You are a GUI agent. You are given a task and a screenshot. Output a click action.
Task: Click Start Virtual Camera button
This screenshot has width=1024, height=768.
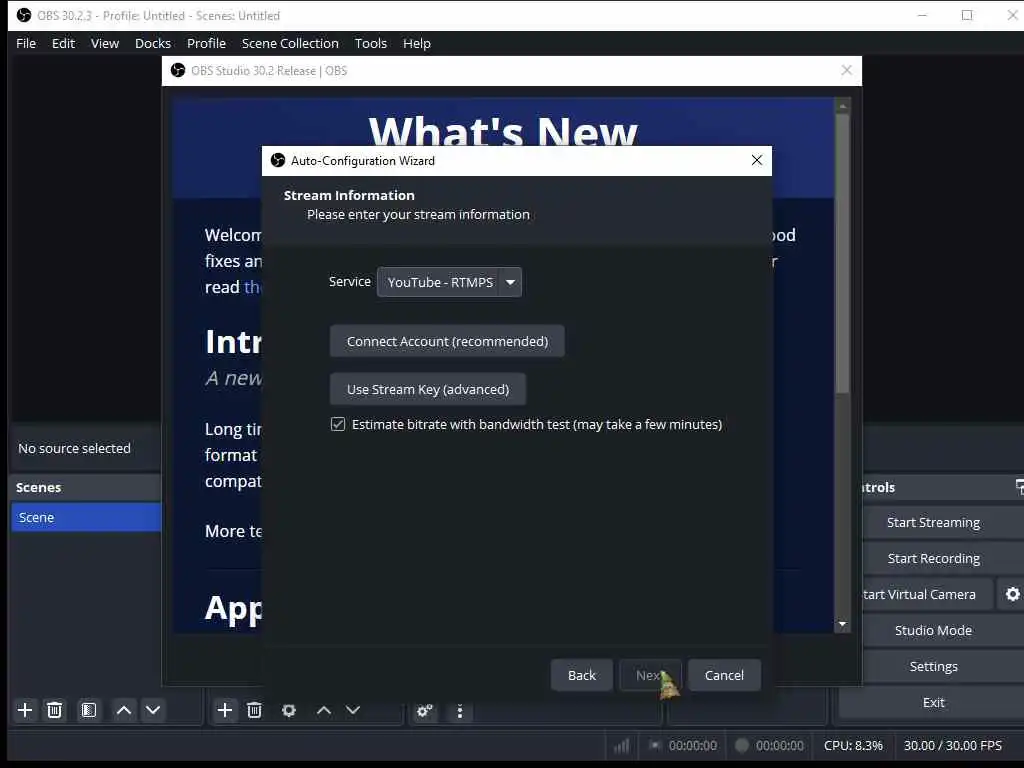[927, 594]
